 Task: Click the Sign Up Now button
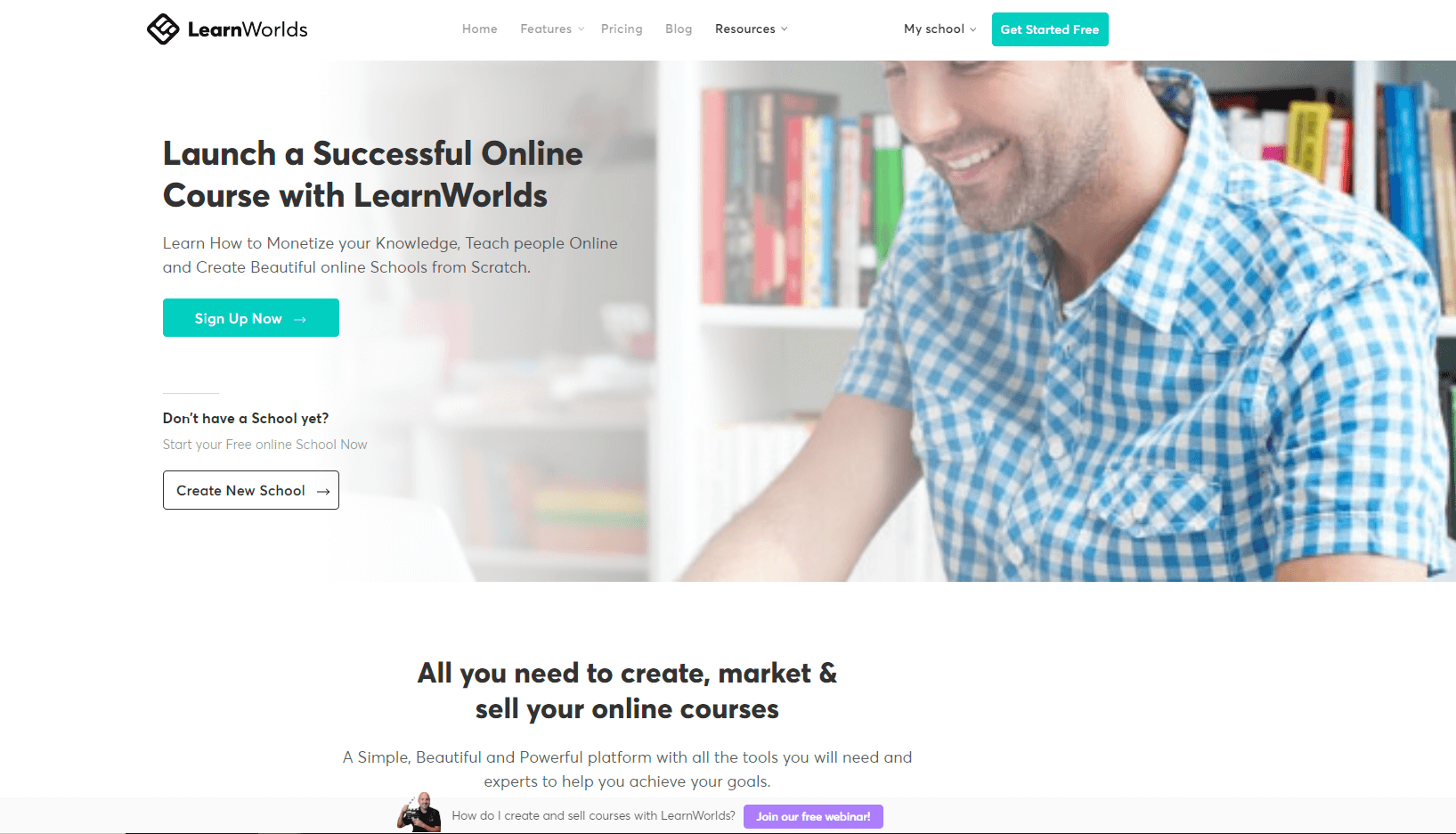251,318
